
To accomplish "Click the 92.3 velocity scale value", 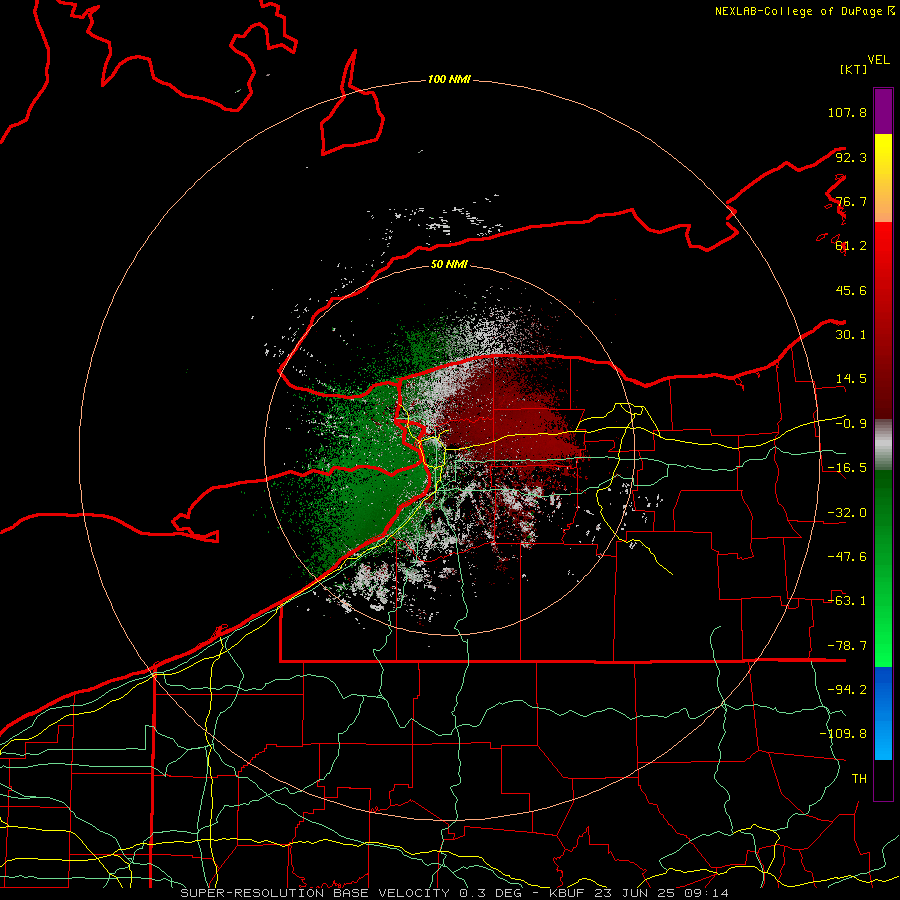I will click(x=851, y=157).
